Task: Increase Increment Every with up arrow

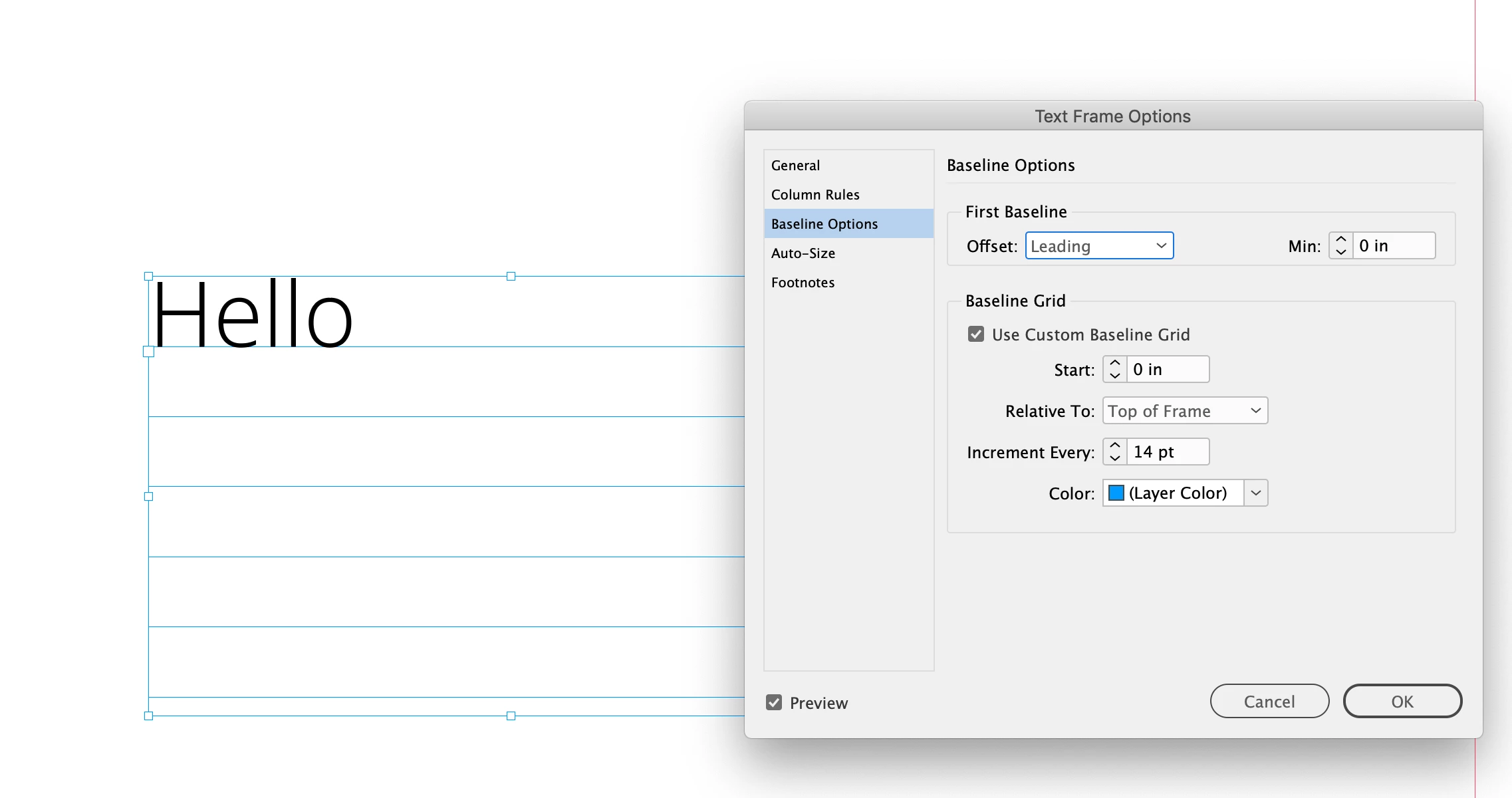Action: [x=1115, y=446]
